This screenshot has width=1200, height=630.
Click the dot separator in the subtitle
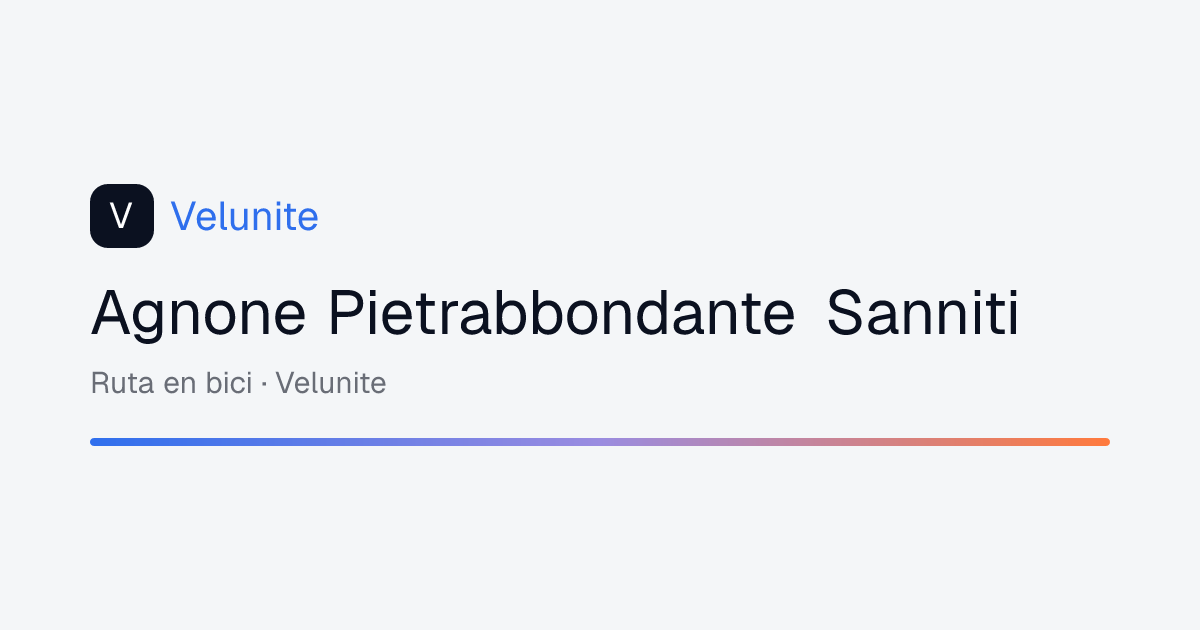(265, 384)
